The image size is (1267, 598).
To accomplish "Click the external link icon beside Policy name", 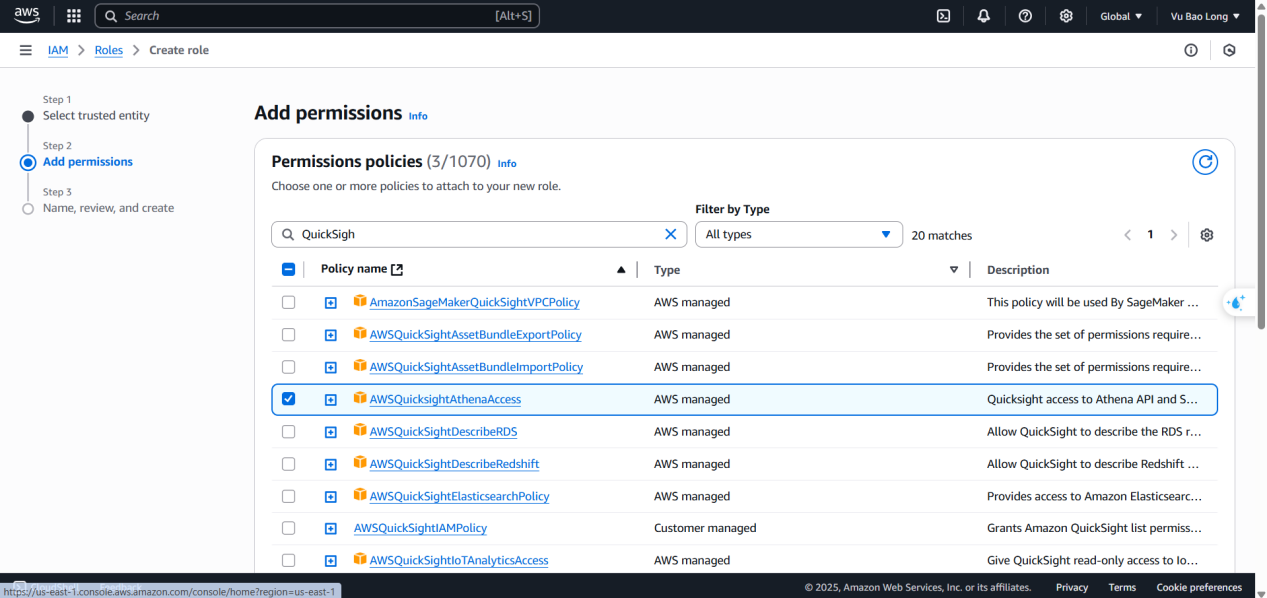I will 397,269.
